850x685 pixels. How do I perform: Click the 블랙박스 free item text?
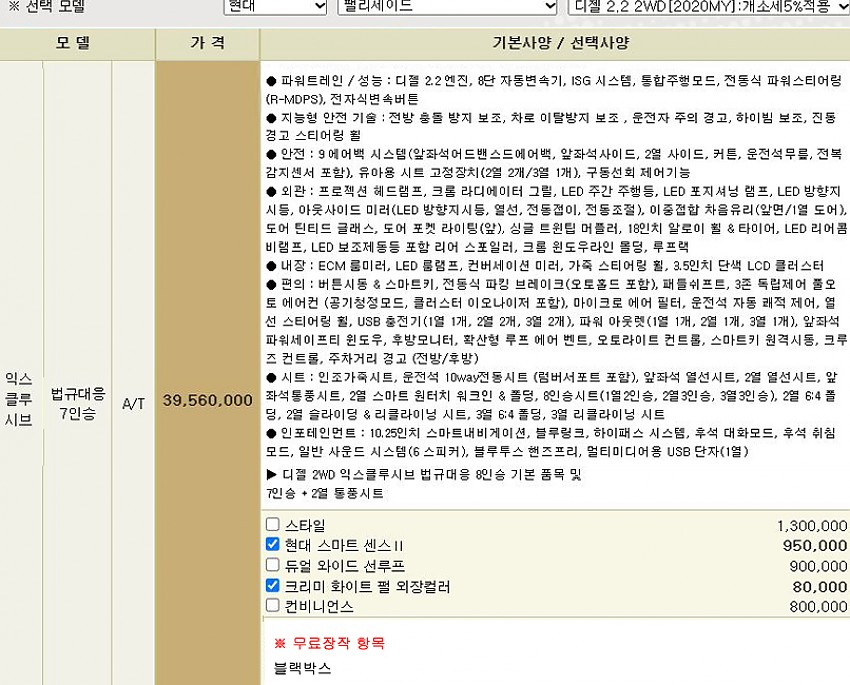coord(302,667)
